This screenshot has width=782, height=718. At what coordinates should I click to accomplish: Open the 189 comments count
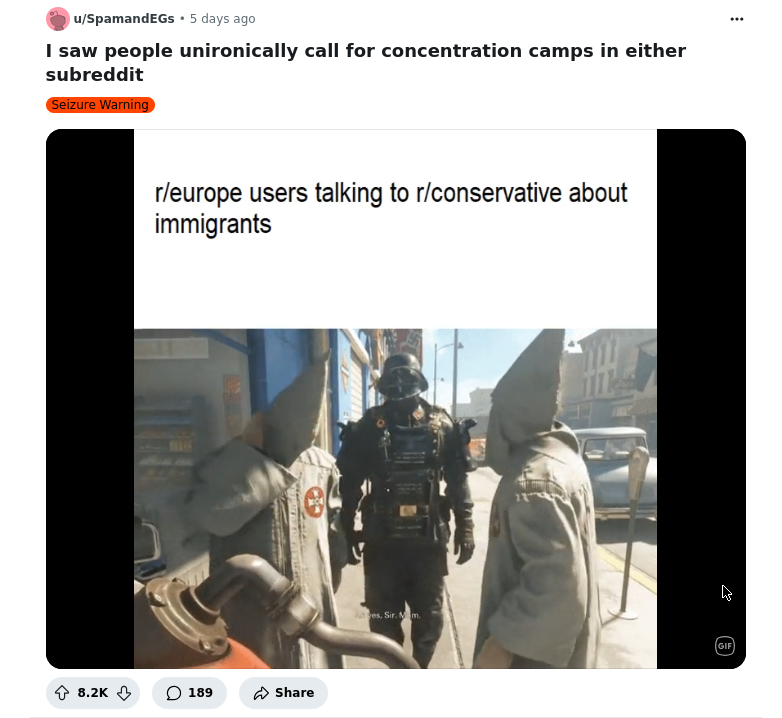200,693
